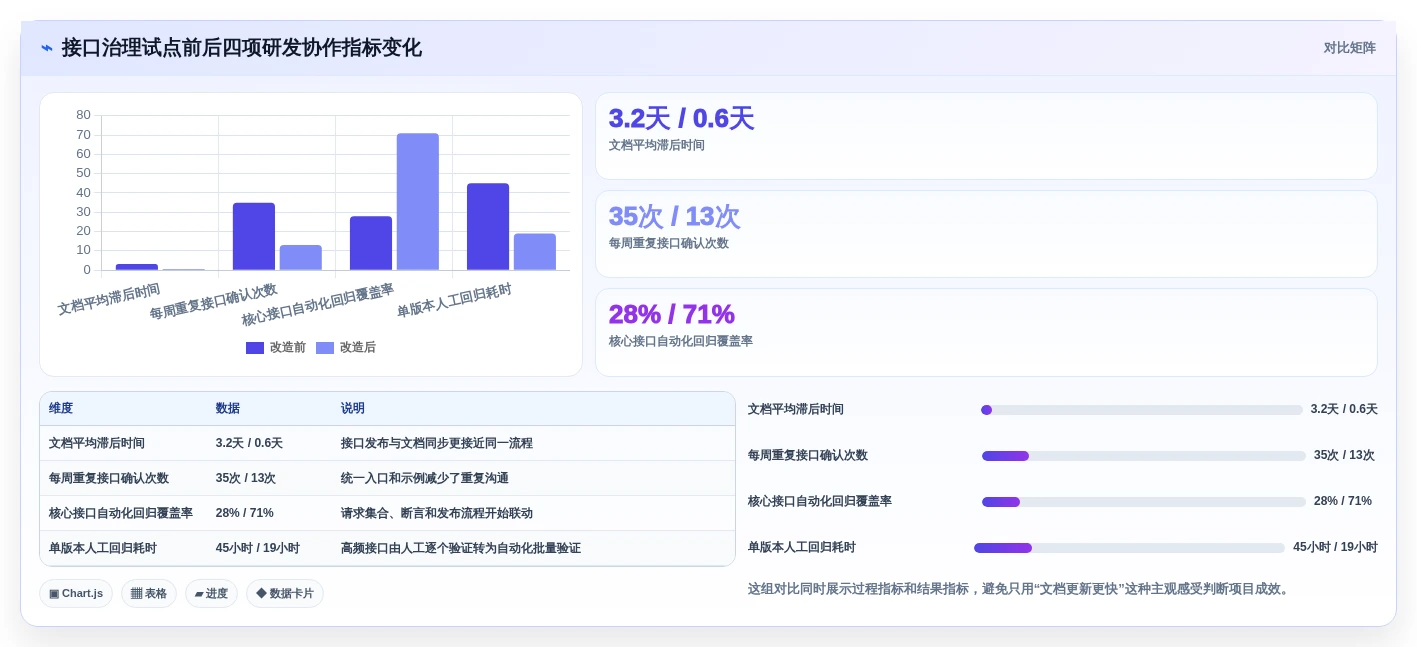
Task: Click the x-axis label 单版本人工回归耗时
Action: tap(455, 299)
